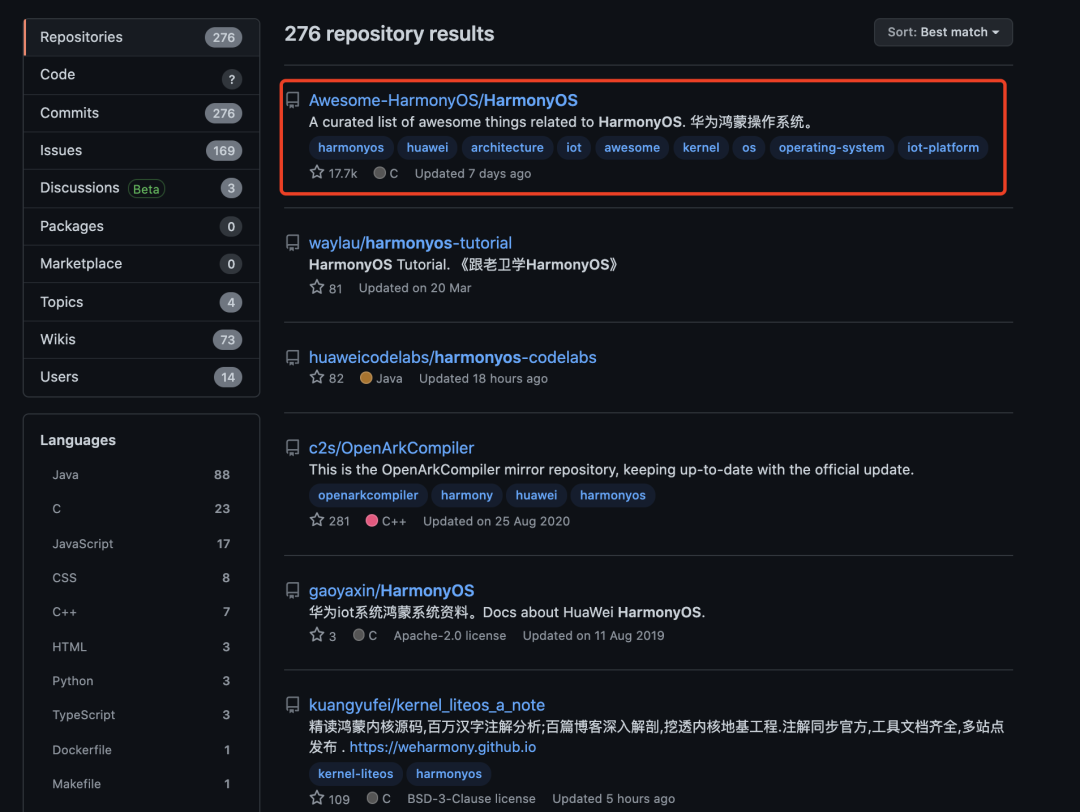
Task: Click the harmonyos tag on OpenArkCompiler
Action: click(612, 495)
